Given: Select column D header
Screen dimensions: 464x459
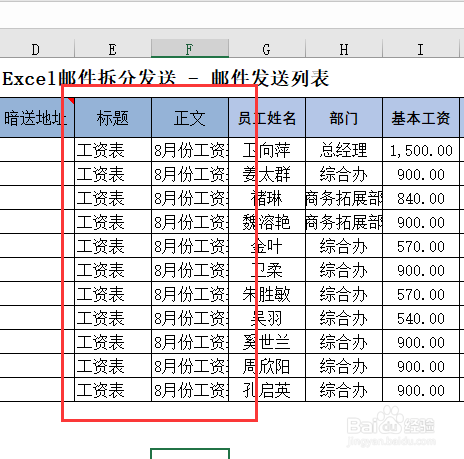Looking at the screenshot, I should pos(36,49).
